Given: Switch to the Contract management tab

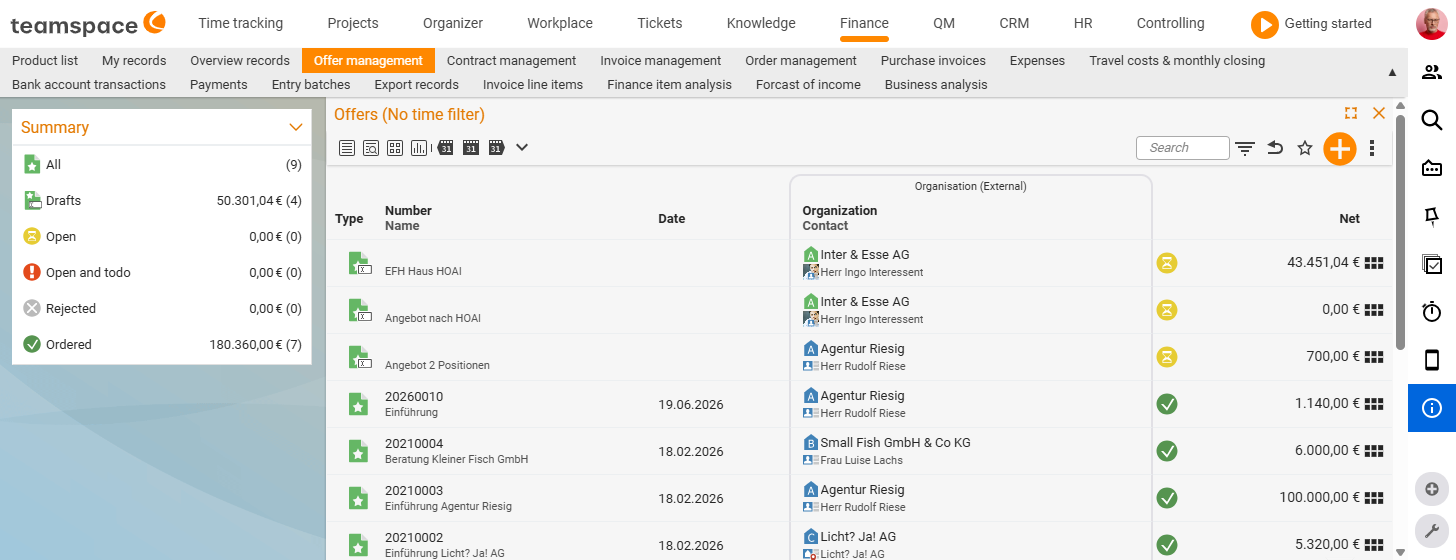Looking at the screenshot, I should point(511,61).
